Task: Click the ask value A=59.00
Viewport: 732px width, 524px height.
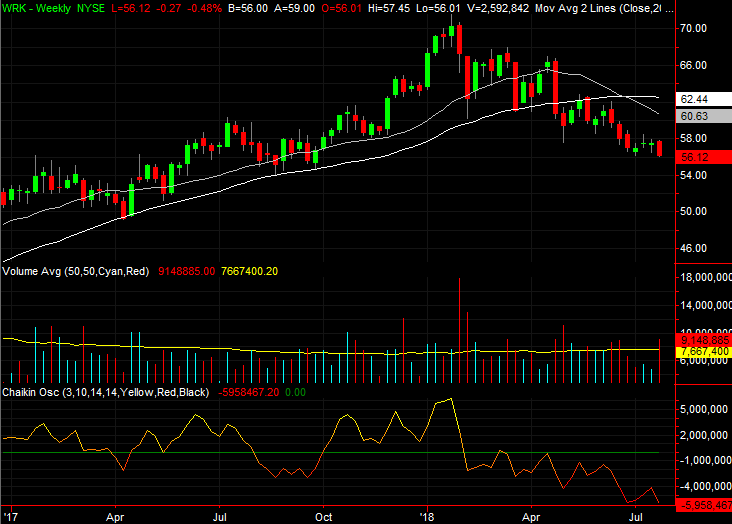Action: (295, 8)
